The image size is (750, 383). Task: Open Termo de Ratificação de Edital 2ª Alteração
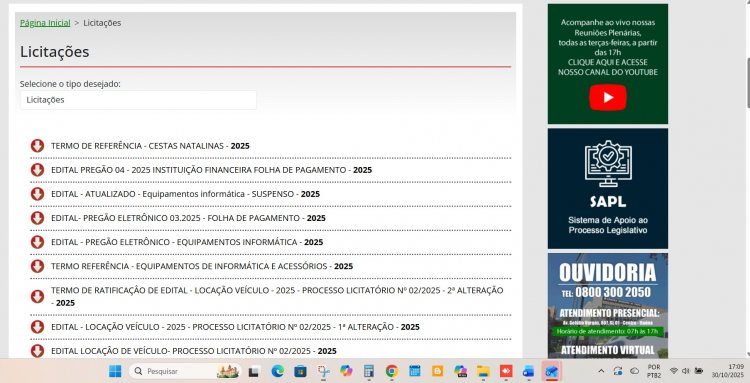(x=277, y=296)
